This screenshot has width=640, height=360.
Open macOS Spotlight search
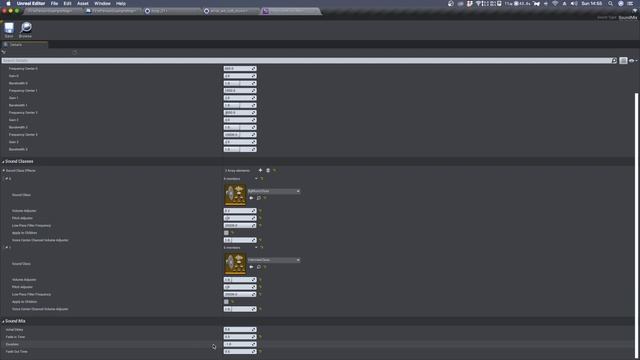pos(610,3)
